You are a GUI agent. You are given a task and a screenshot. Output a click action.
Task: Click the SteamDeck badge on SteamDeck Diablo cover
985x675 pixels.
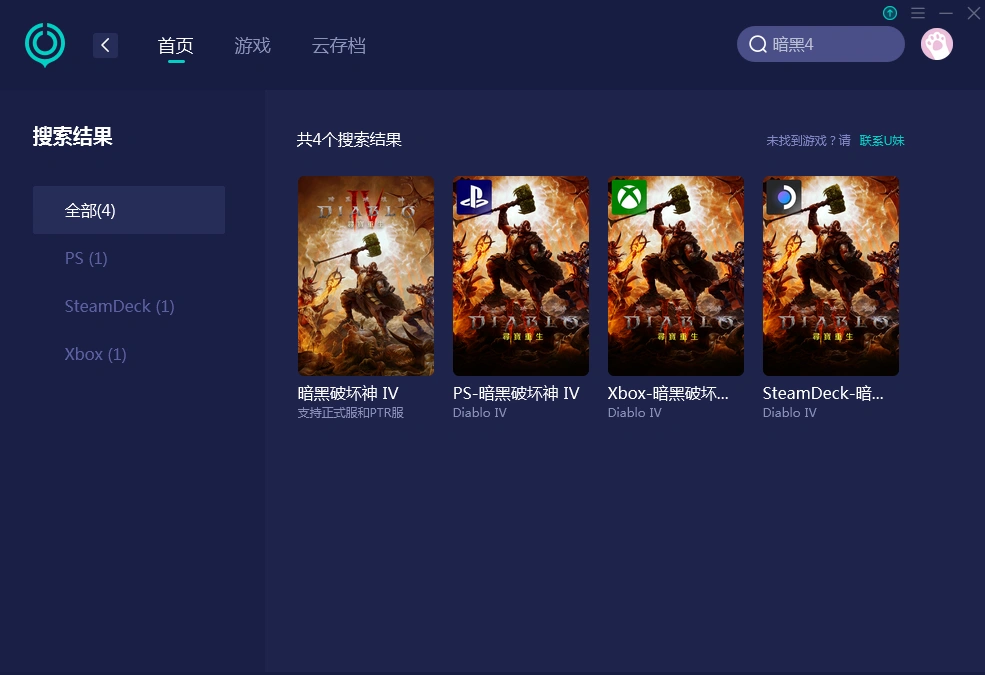pos(784,197)
